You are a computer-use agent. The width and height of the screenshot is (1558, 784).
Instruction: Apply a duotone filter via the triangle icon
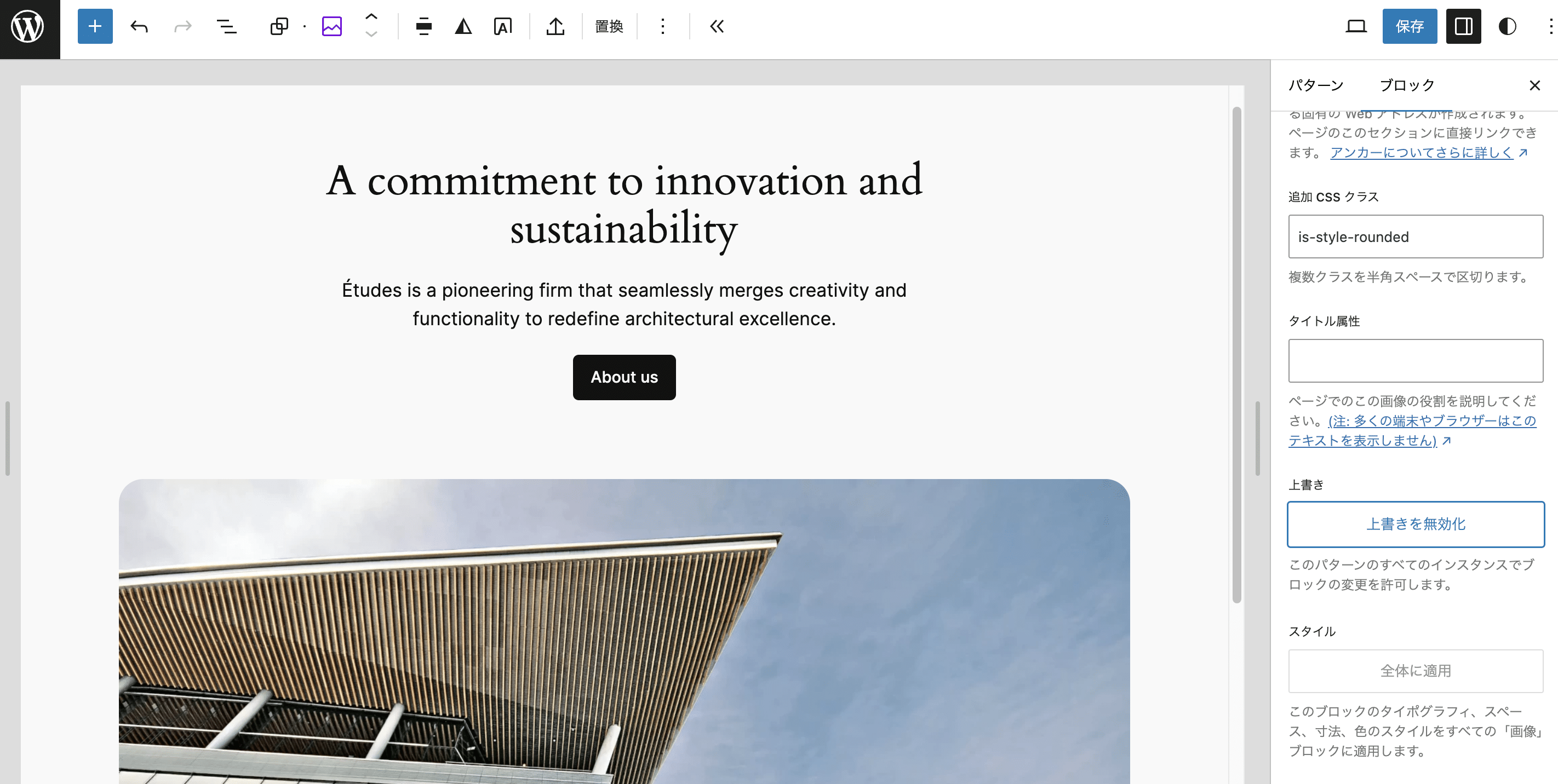pyautogui.click(x=463, y=27)
